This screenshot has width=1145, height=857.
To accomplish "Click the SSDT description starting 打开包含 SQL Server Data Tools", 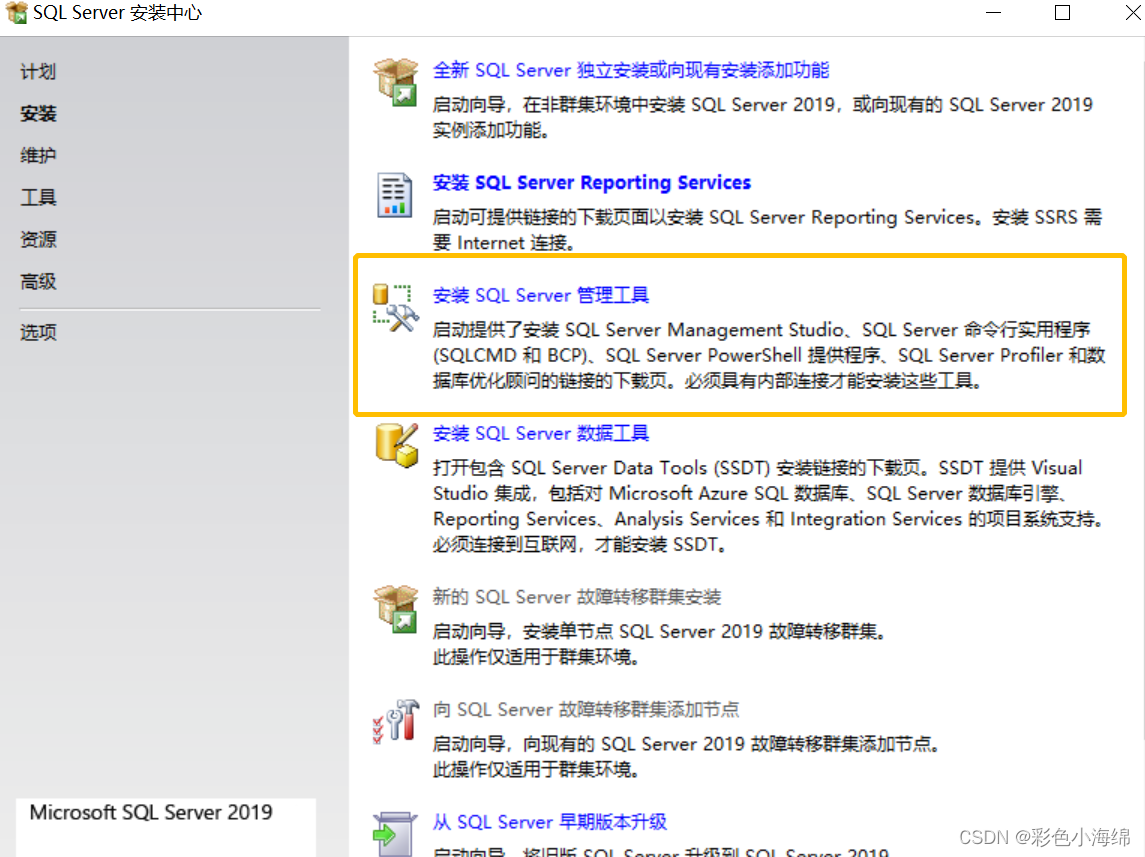I will 768,506.
